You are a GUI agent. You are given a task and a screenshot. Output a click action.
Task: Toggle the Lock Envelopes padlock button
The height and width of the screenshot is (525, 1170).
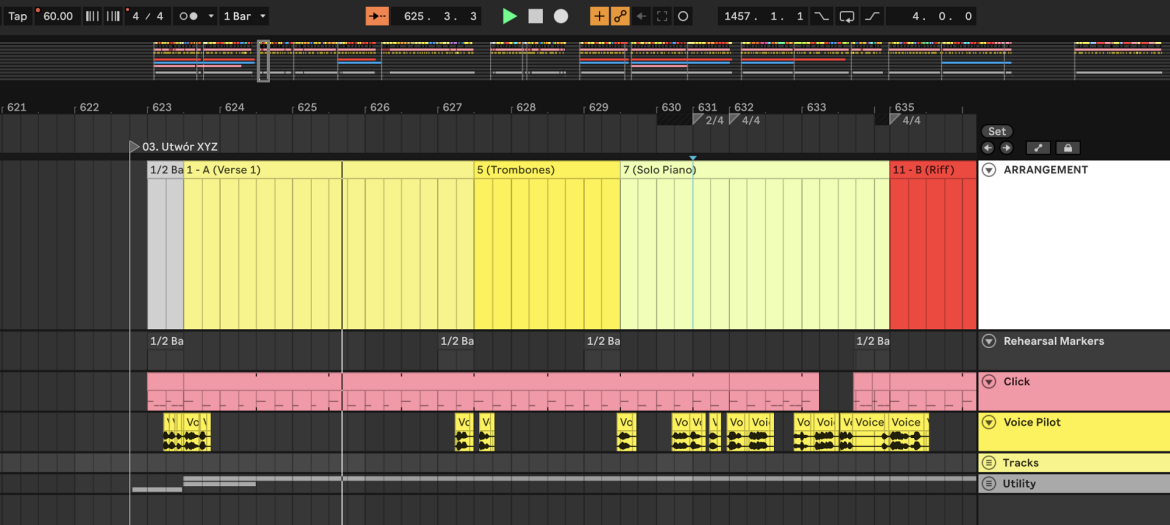(x=1067, y=148)
